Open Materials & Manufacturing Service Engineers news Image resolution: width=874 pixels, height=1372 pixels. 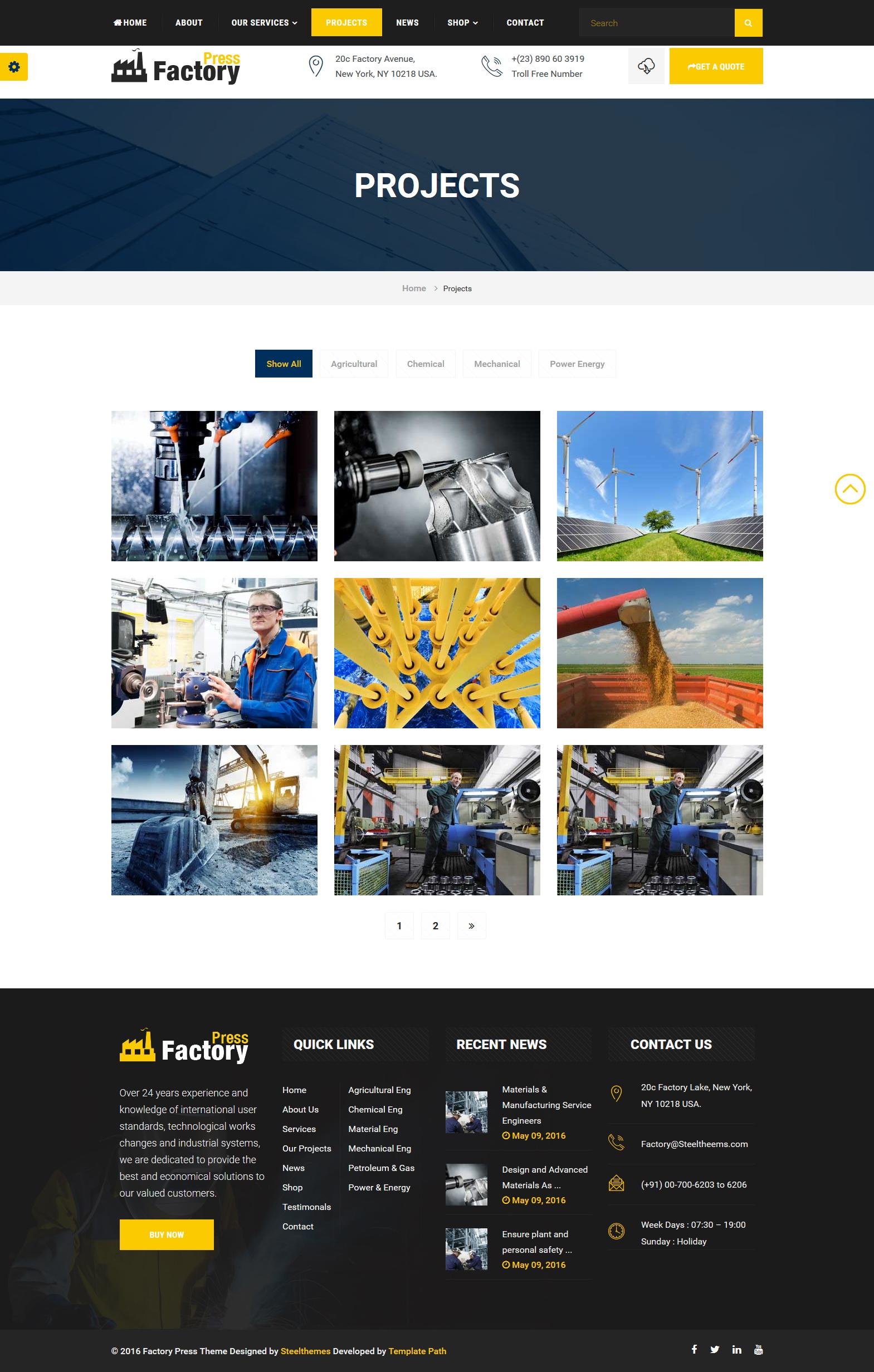click(546, 1105)
